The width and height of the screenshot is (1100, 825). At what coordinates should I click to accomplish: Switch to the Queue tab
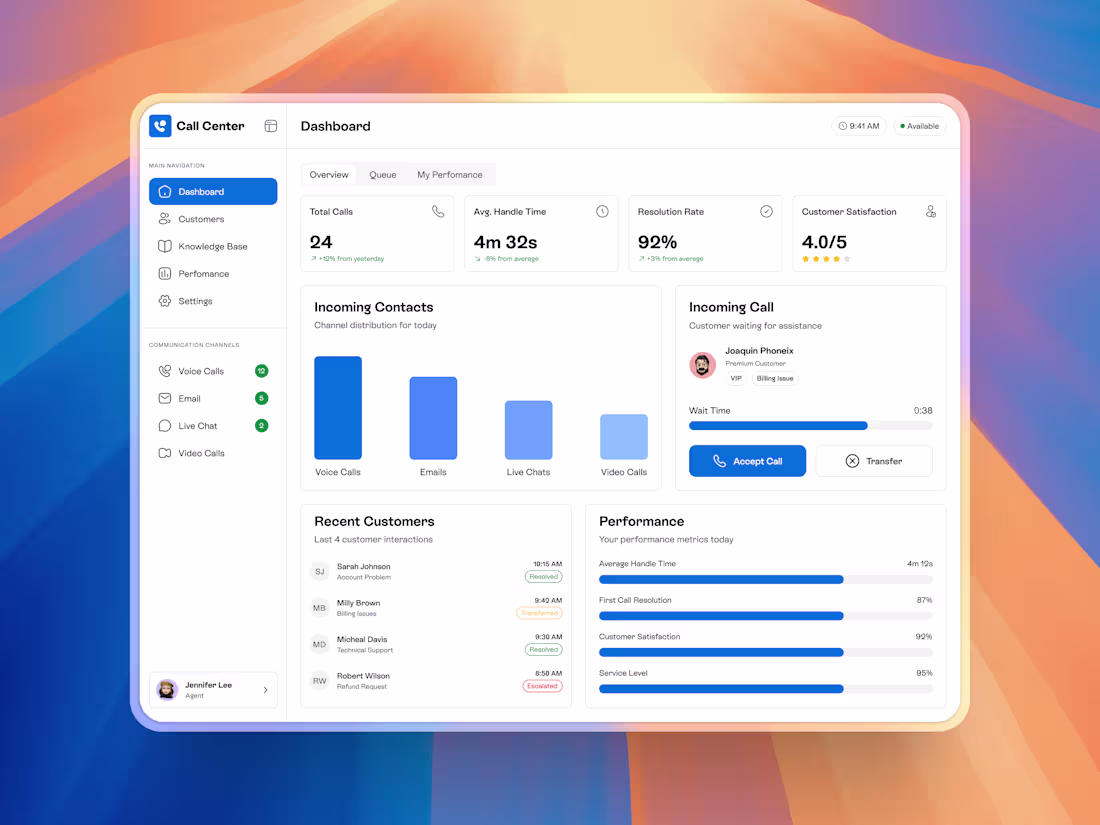(382, 174)
